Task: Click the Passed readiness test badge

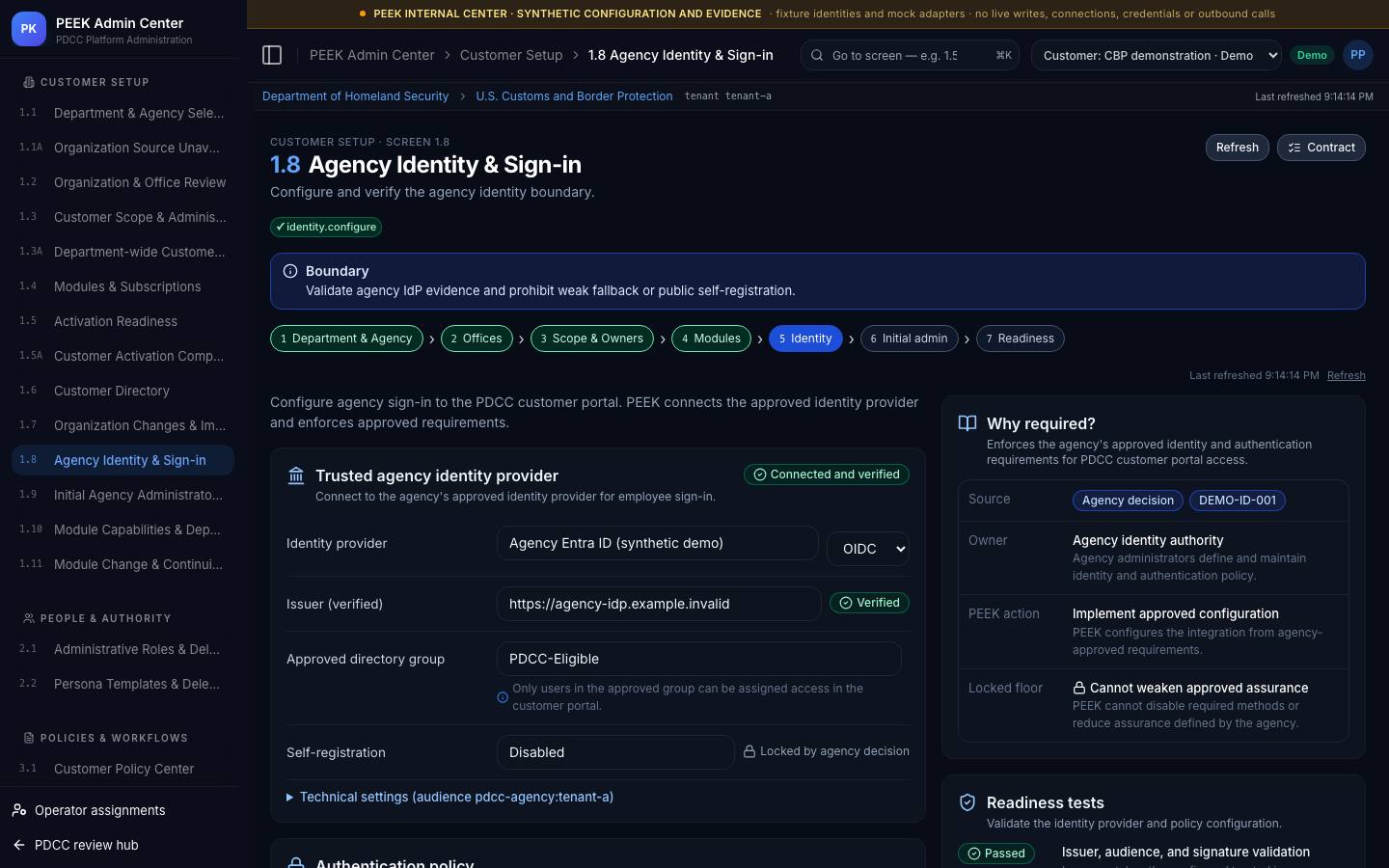Action: pos(996,854)
